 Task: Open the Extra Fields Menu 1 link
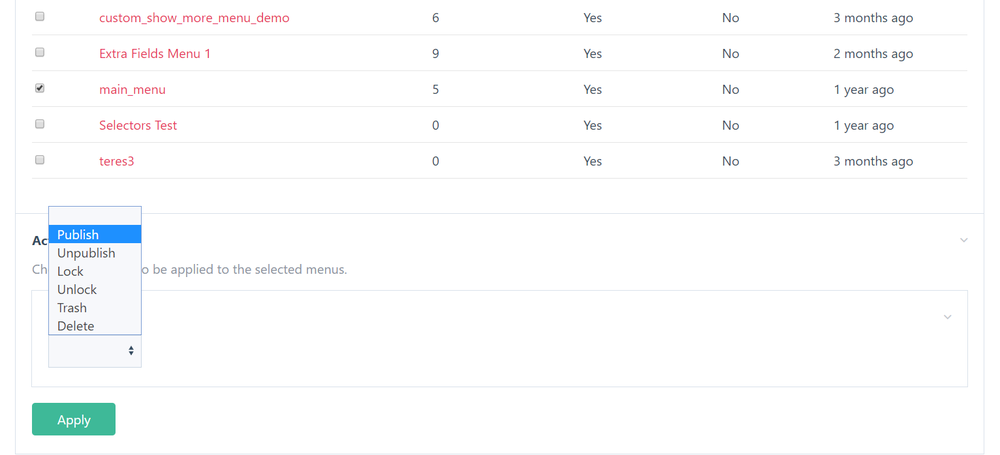click(x=155, y=53)
